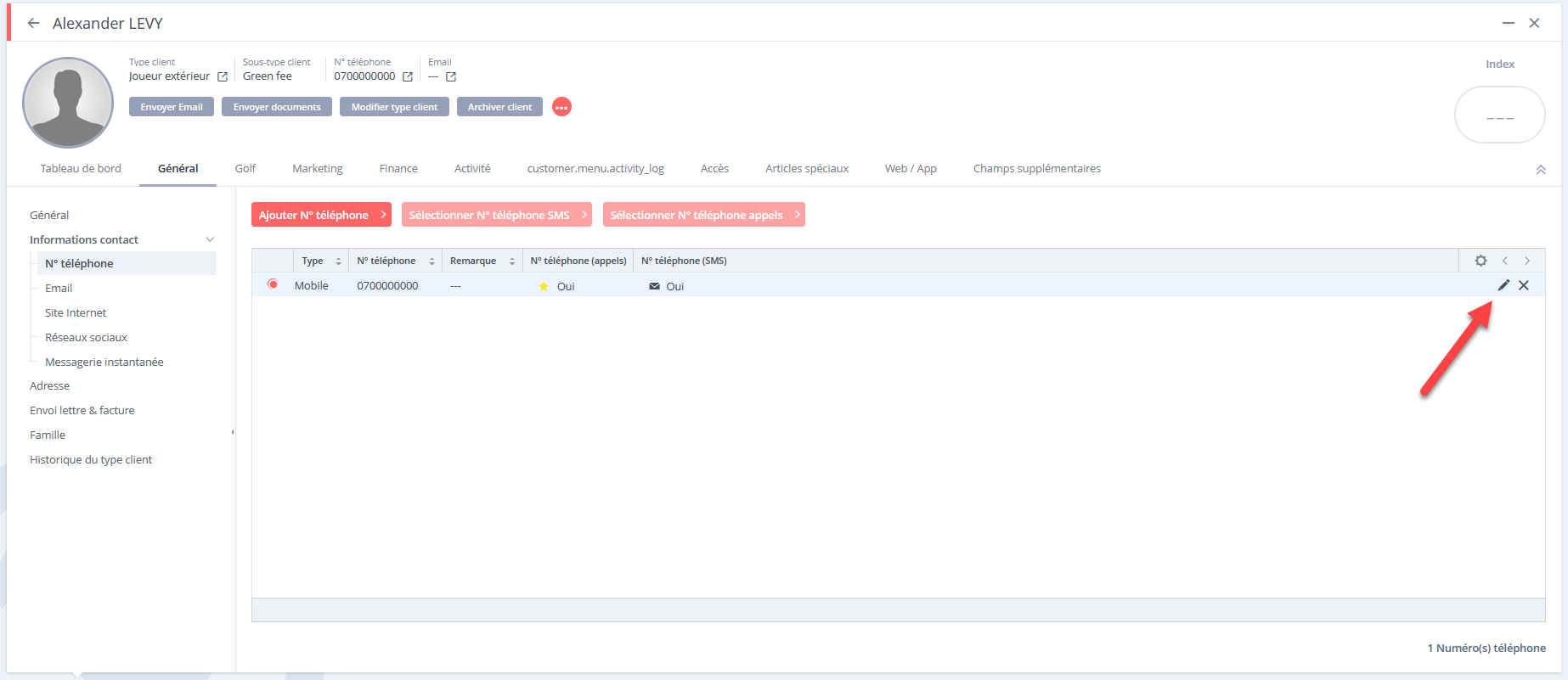1568x680 pixels.
Task: Open the phone number external link icon
Action: 408,76
